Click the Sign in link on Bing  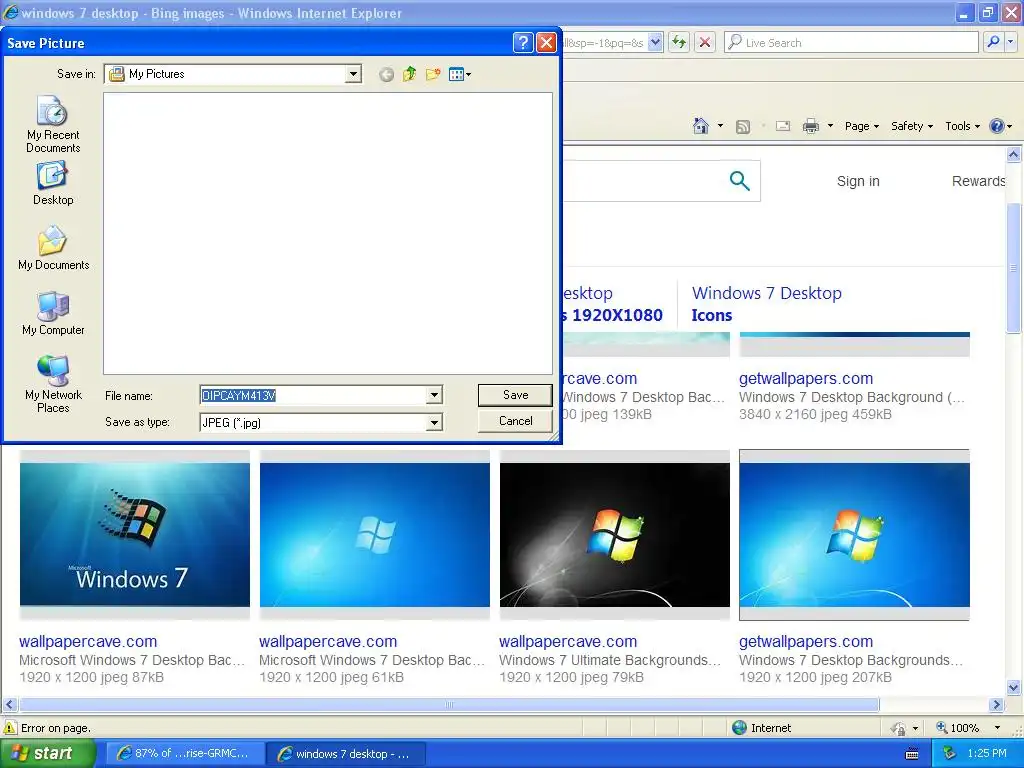pos(858,181)
